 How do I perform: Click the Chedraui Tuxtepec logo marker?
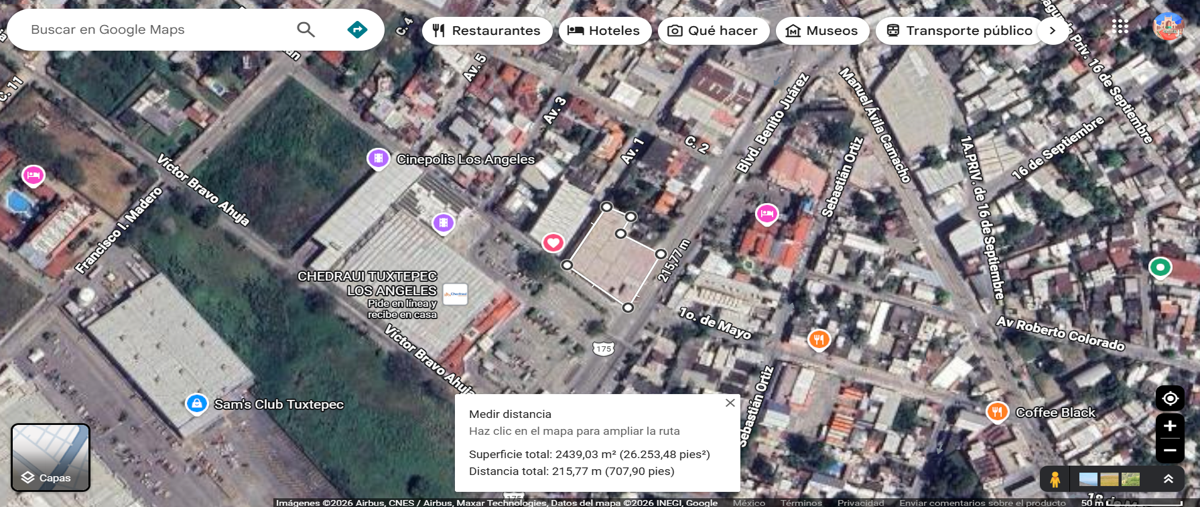point(455,294)
